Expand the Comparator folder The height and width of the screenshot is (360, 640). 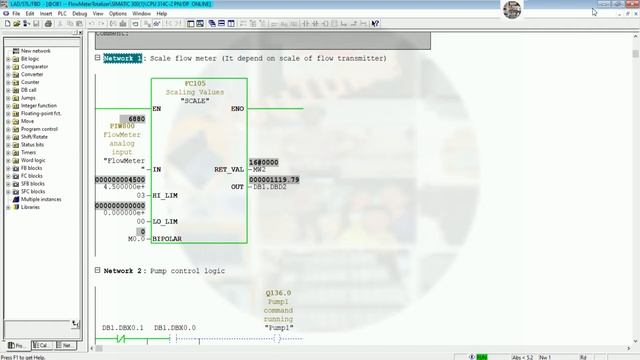(8, 67)
